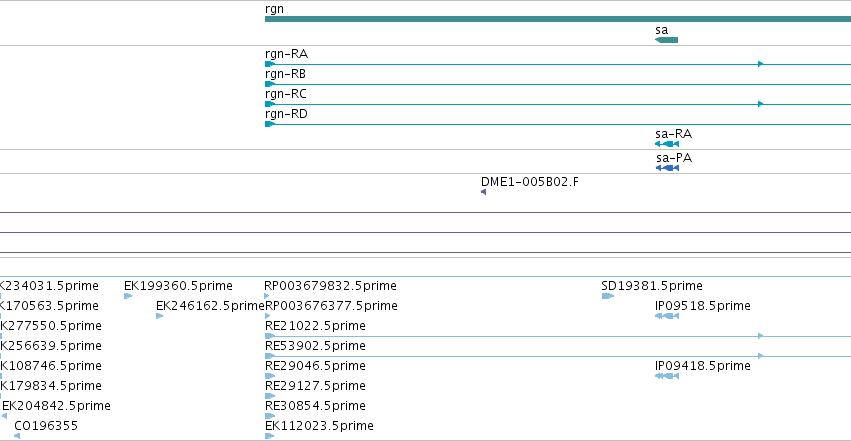Select the K179834.5prime label
Screen dimensions: 851x441
click(50, 386)
